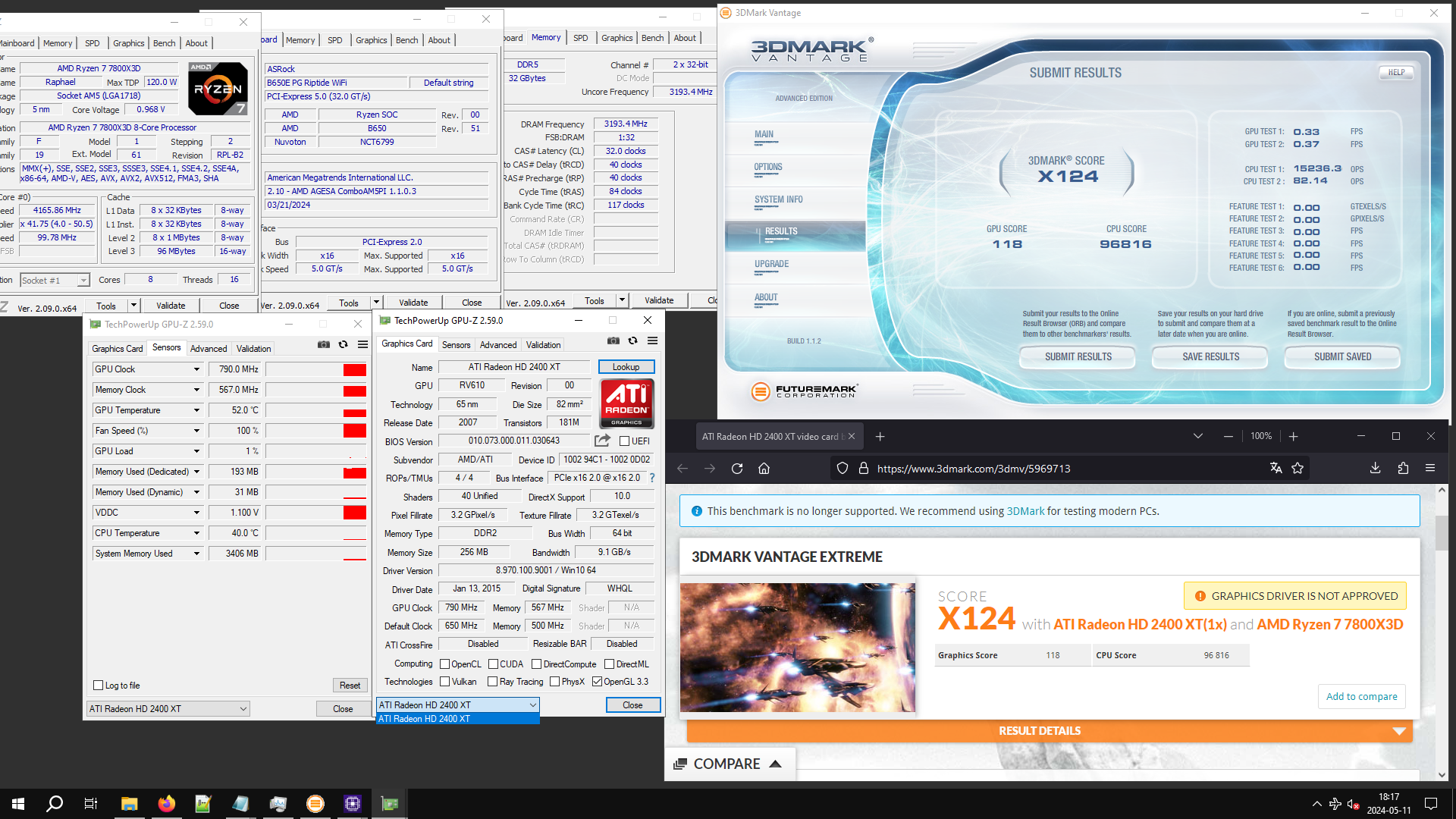
Task: Click Add to compare button
Action: click(1362, 696)
